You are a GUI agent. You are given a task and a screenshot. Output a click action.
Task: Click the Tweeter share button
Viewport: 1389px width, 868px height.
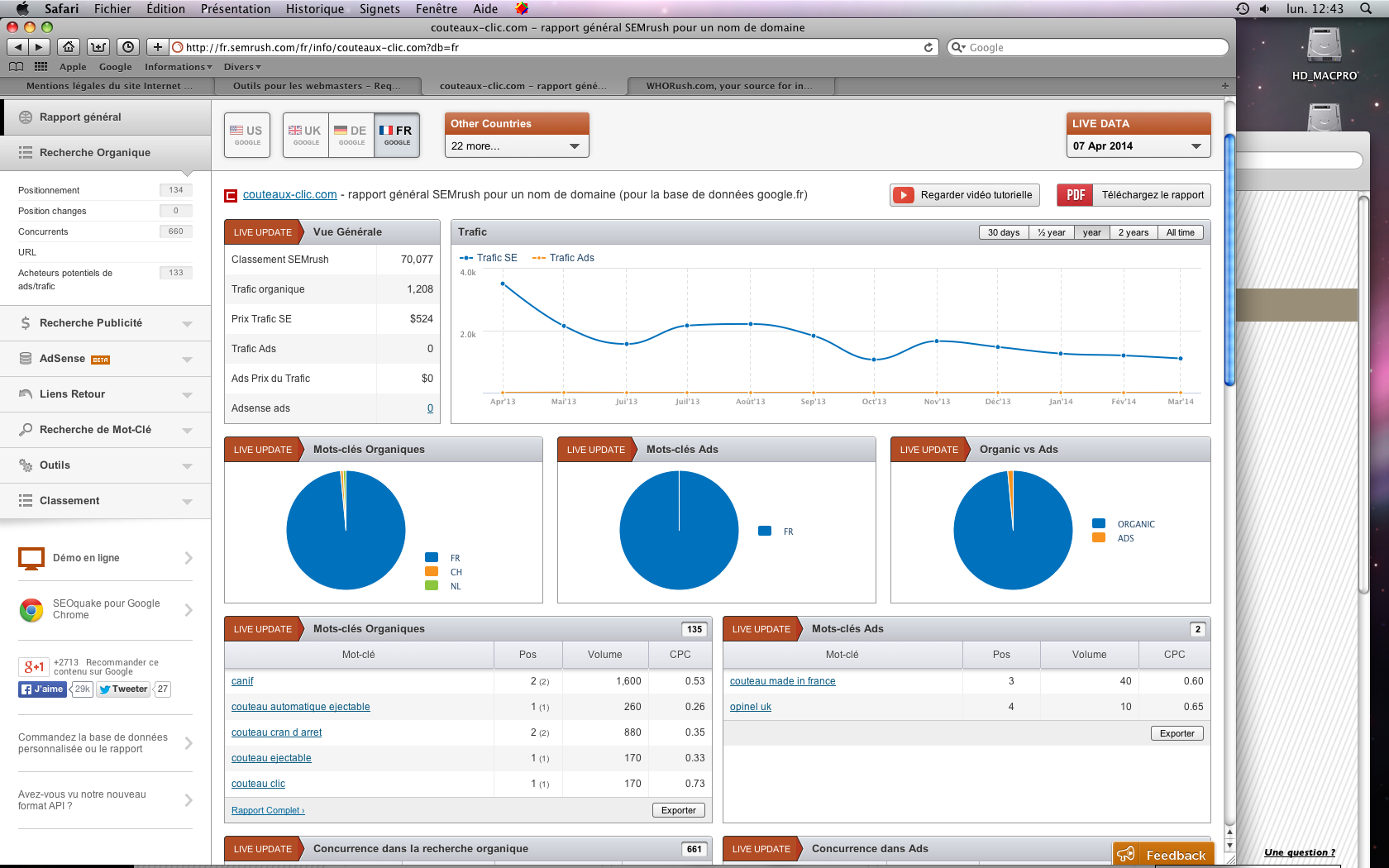[x=124, y=689]
